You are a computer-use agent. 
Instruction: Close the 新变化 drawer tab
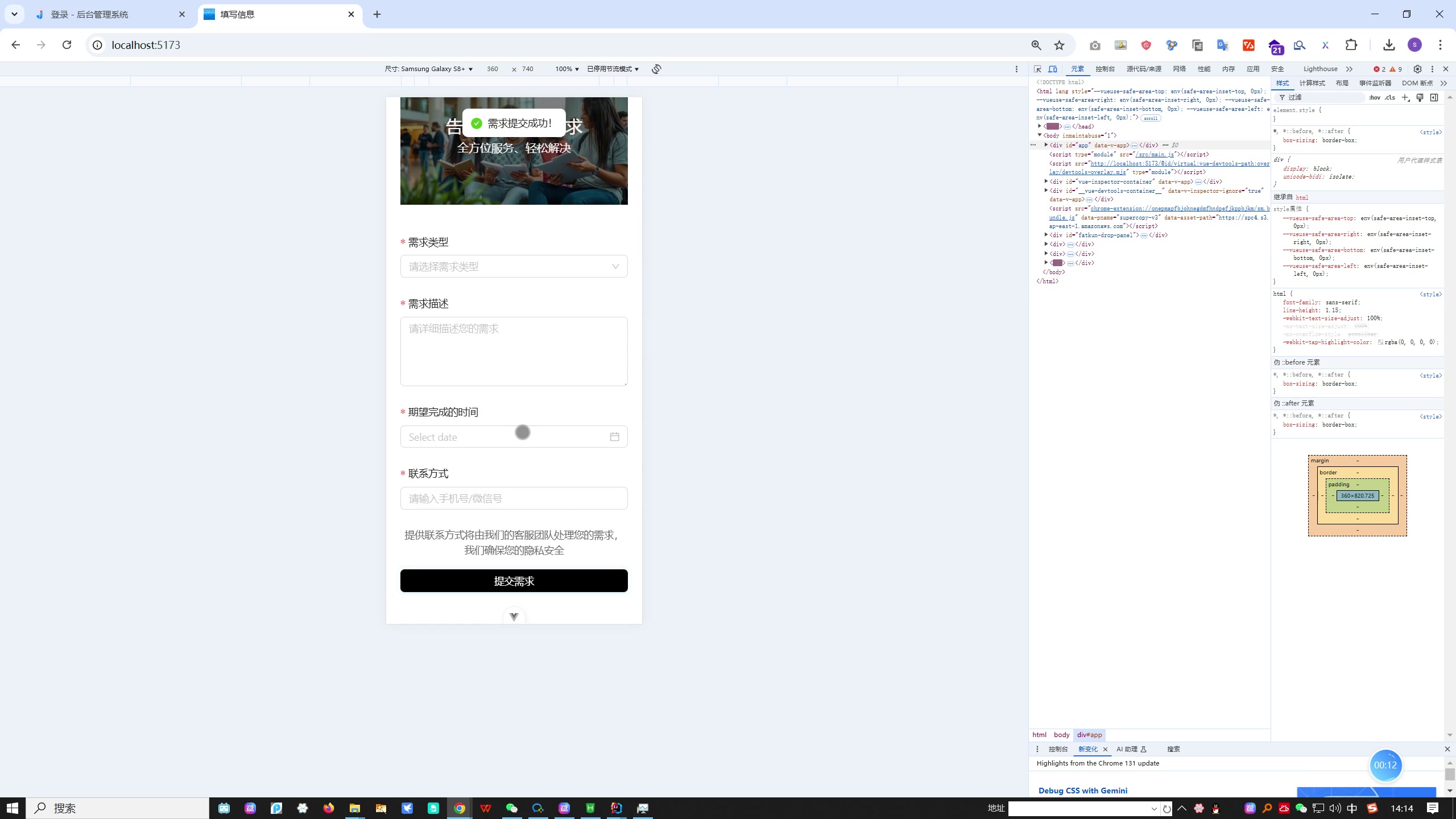click(1105, 749)
